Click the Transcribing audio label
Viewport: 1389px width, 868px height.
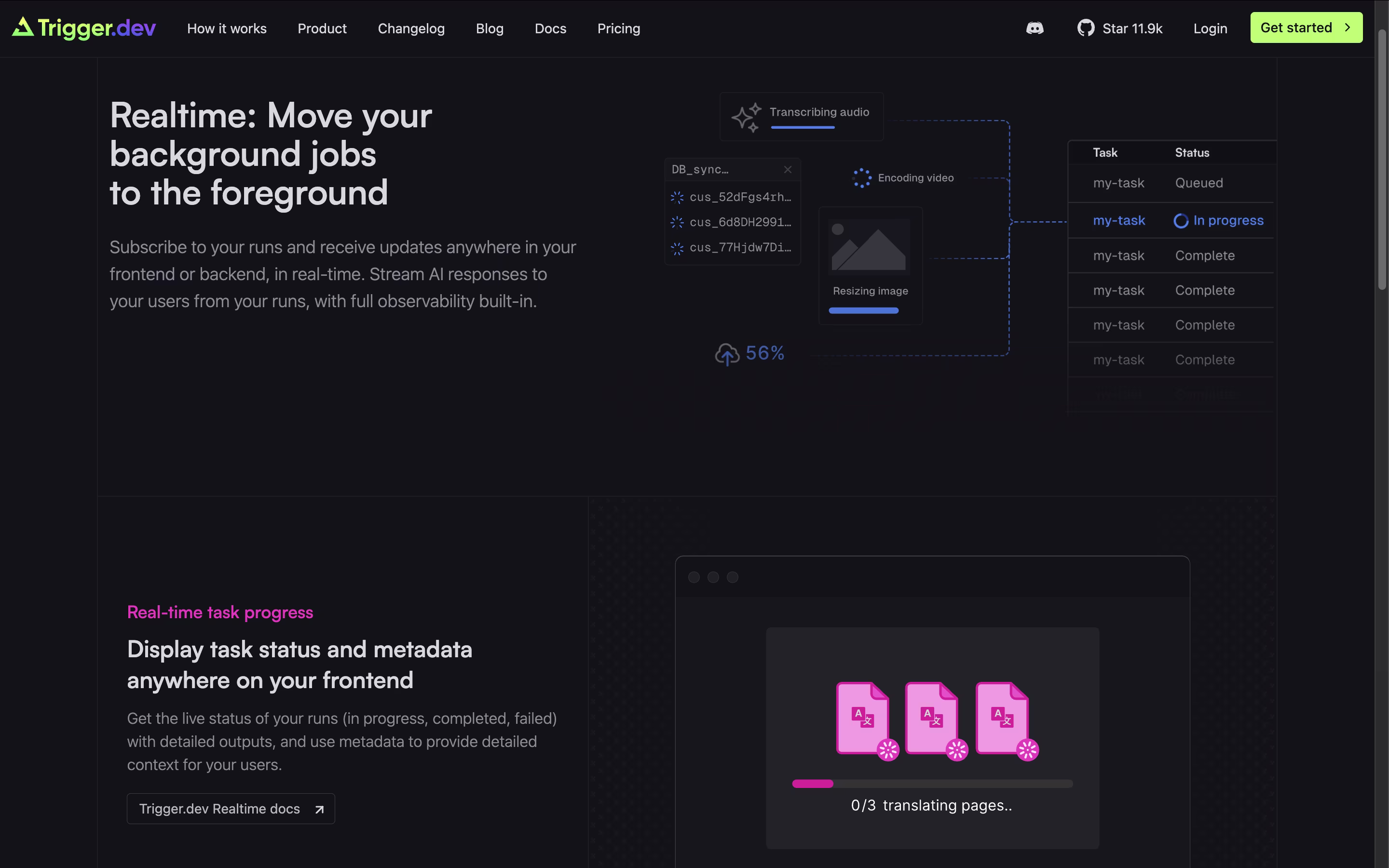819,112
